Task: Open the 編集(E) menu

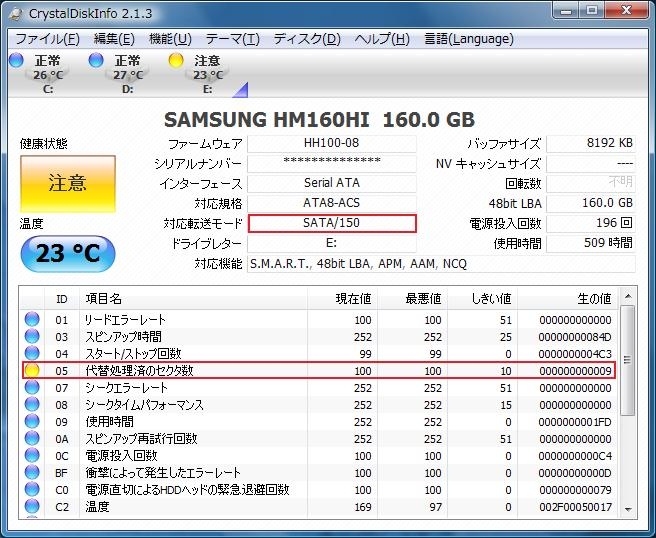Action: tap(114, 39)
